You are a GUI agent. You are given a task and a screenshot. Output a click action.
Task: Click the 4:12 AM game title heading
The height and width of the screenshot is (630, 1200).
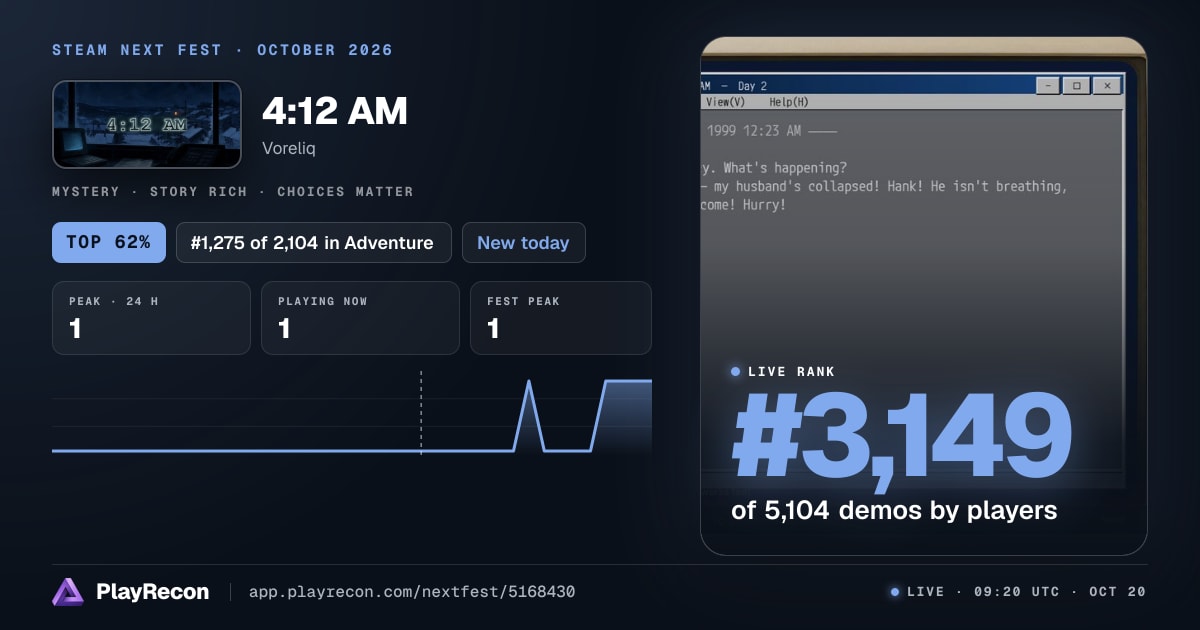click(x=335, y=111)
